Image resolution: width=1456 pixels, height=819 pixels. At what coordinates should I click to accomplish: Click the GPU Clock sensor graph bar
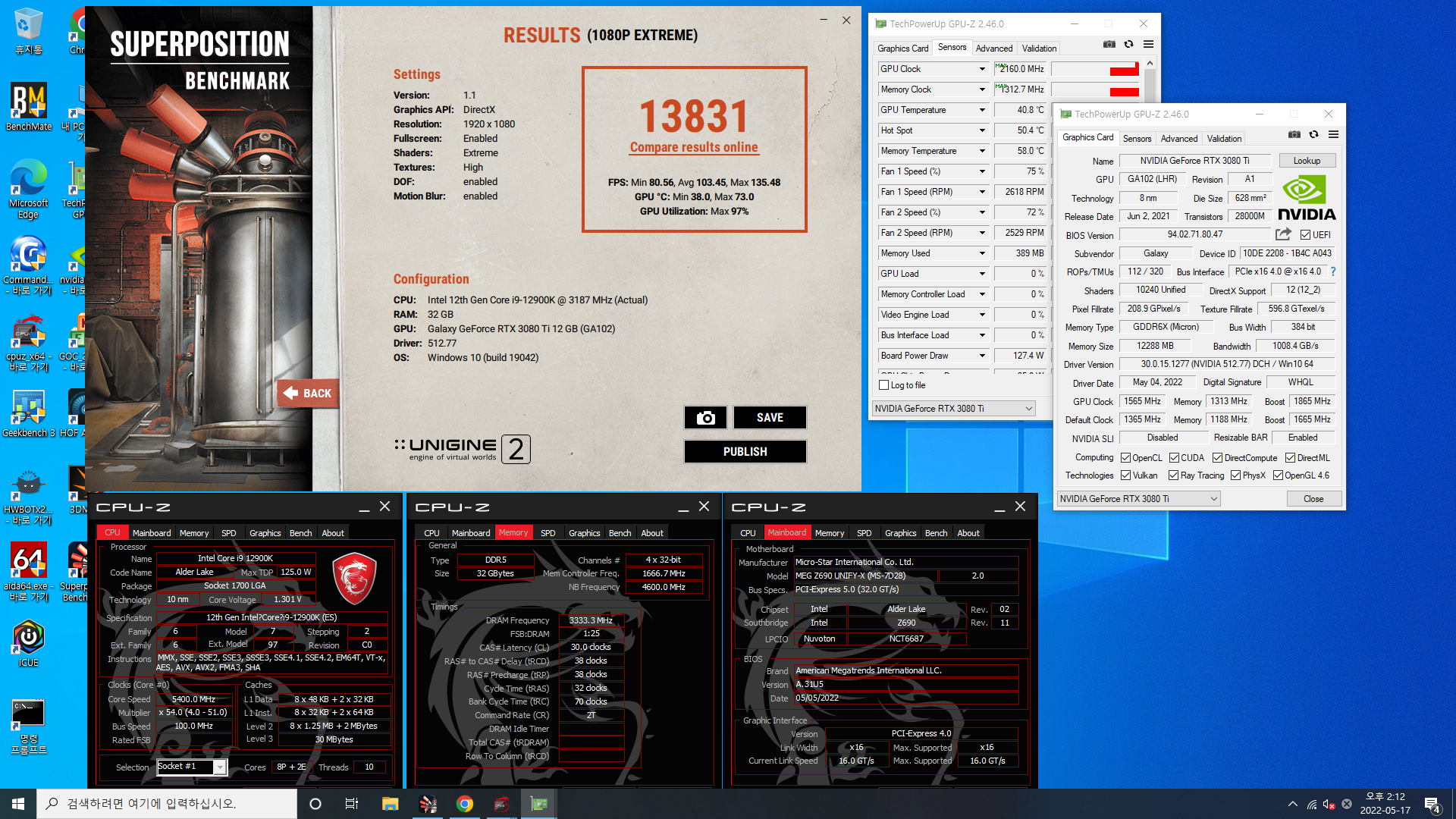1095,69
